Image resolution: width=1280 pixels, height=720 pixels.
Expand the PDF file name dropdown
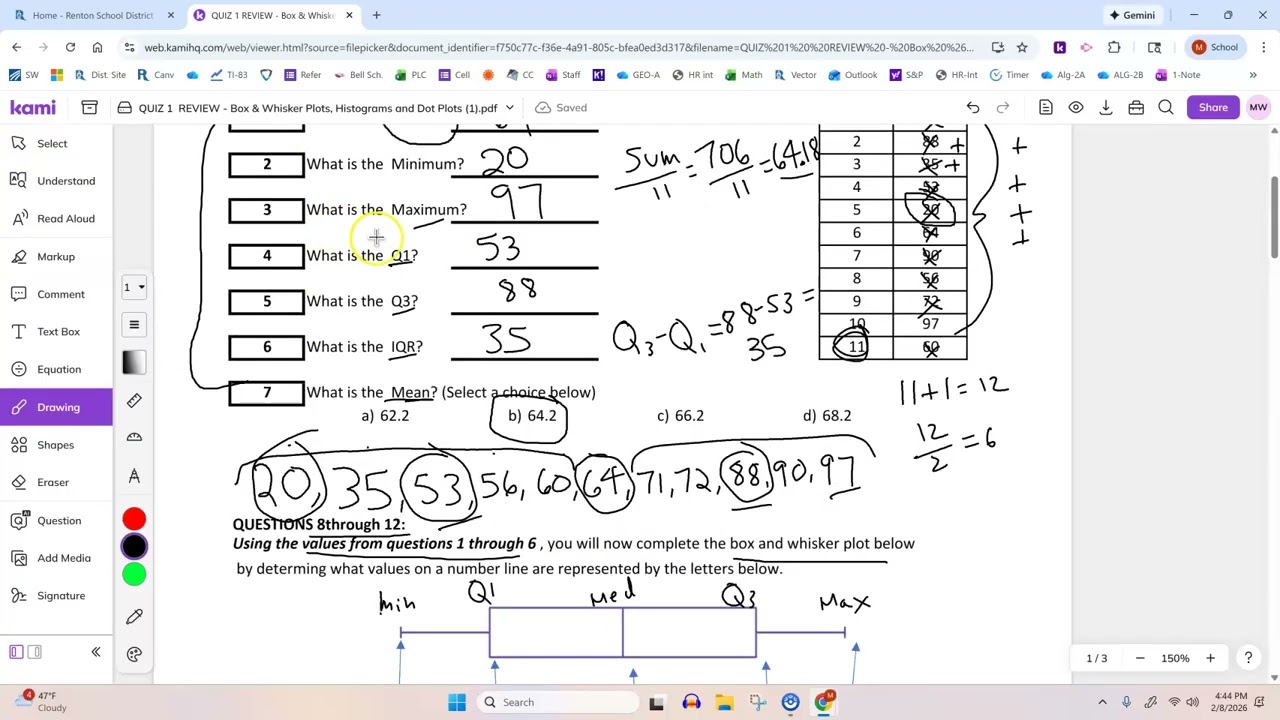tap(509, 108)
